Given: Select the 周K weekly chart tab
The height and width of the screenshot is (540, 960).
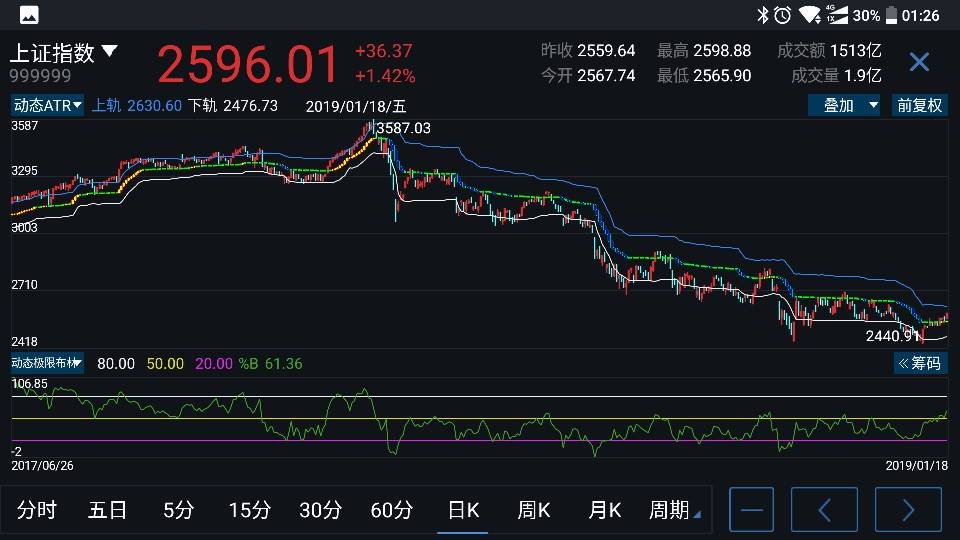Looking at the screenshot, I should coord(534,510).
